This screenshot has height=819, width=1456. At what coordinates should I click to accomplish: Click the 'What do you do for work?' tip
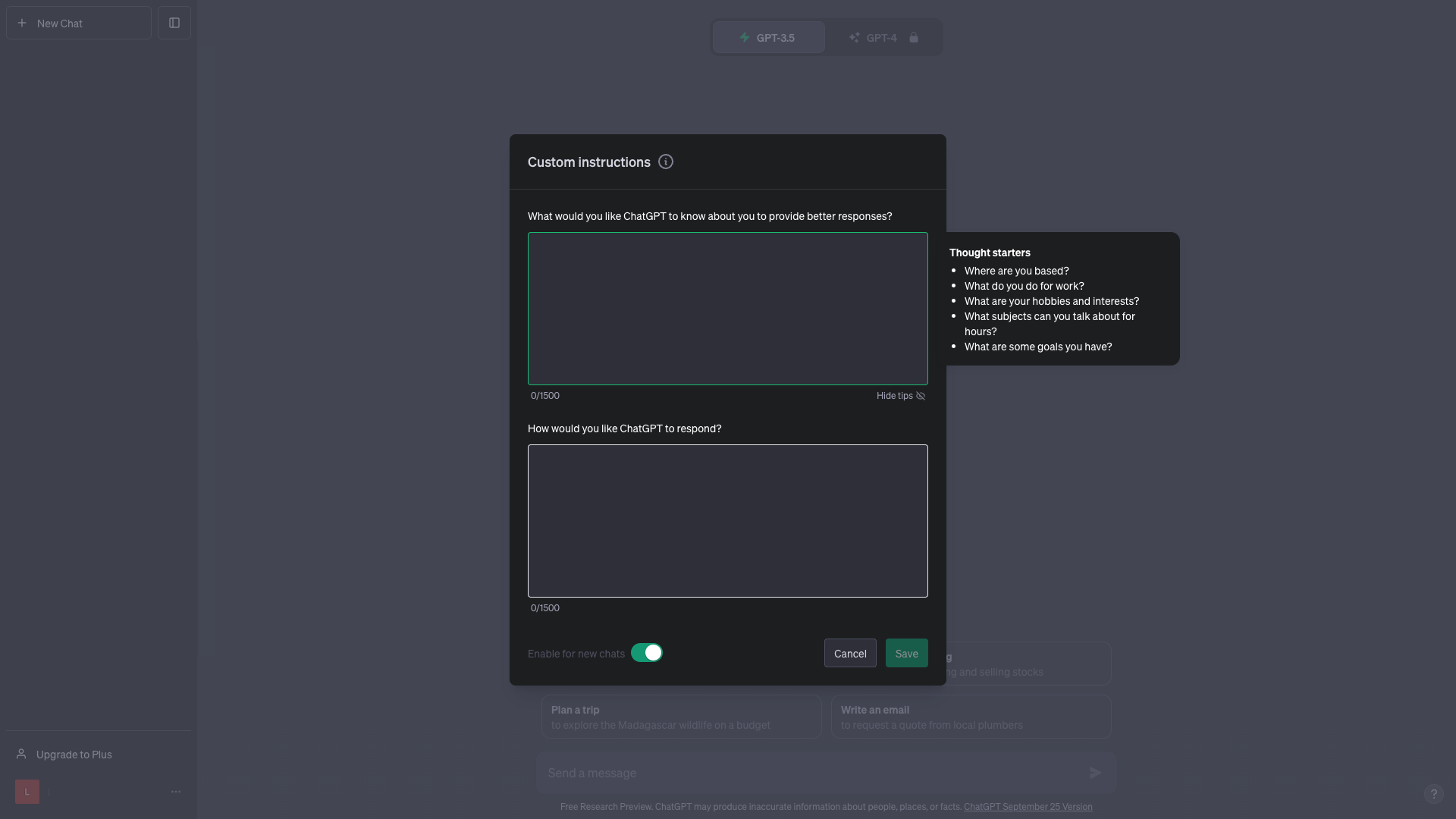point(1024,286)
